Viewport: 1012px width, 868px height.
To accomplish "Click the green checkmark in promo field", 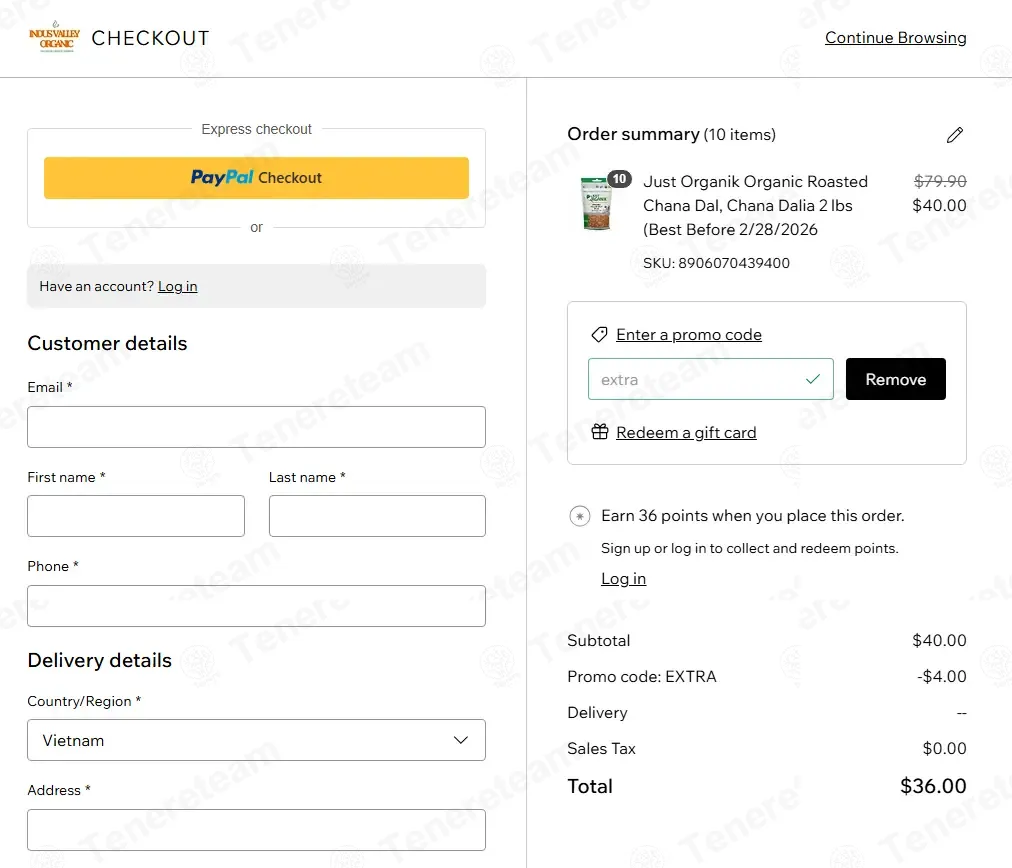I will click(813, 379).
